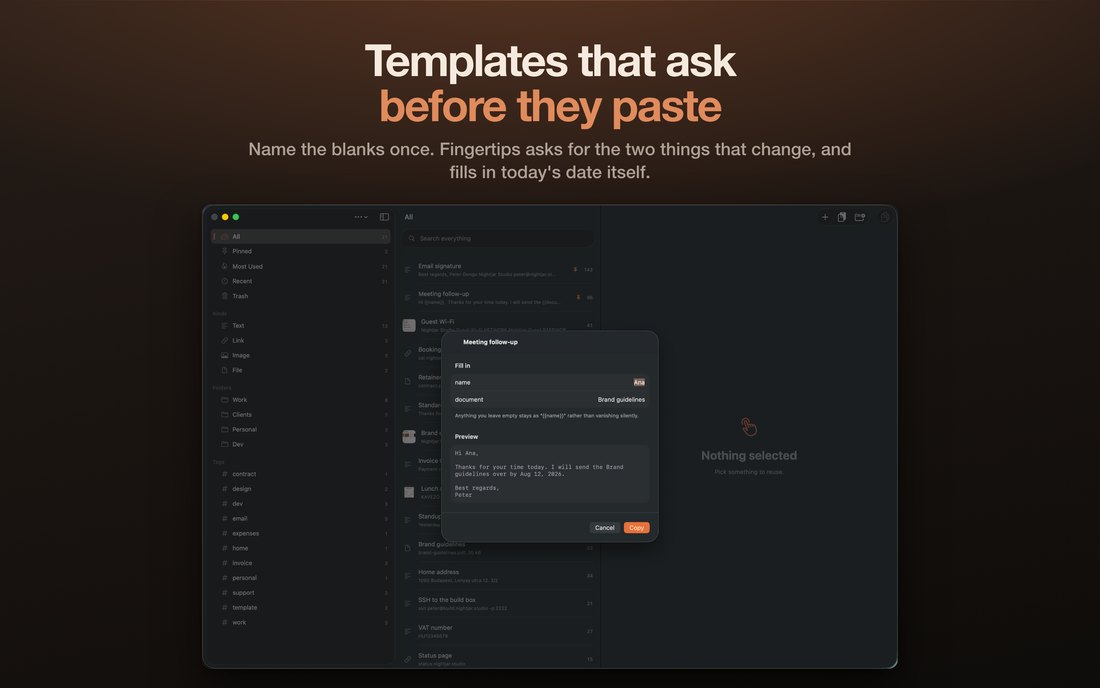Filter by the design tag
Screen dimensions: 1100x688
point(300,489)
